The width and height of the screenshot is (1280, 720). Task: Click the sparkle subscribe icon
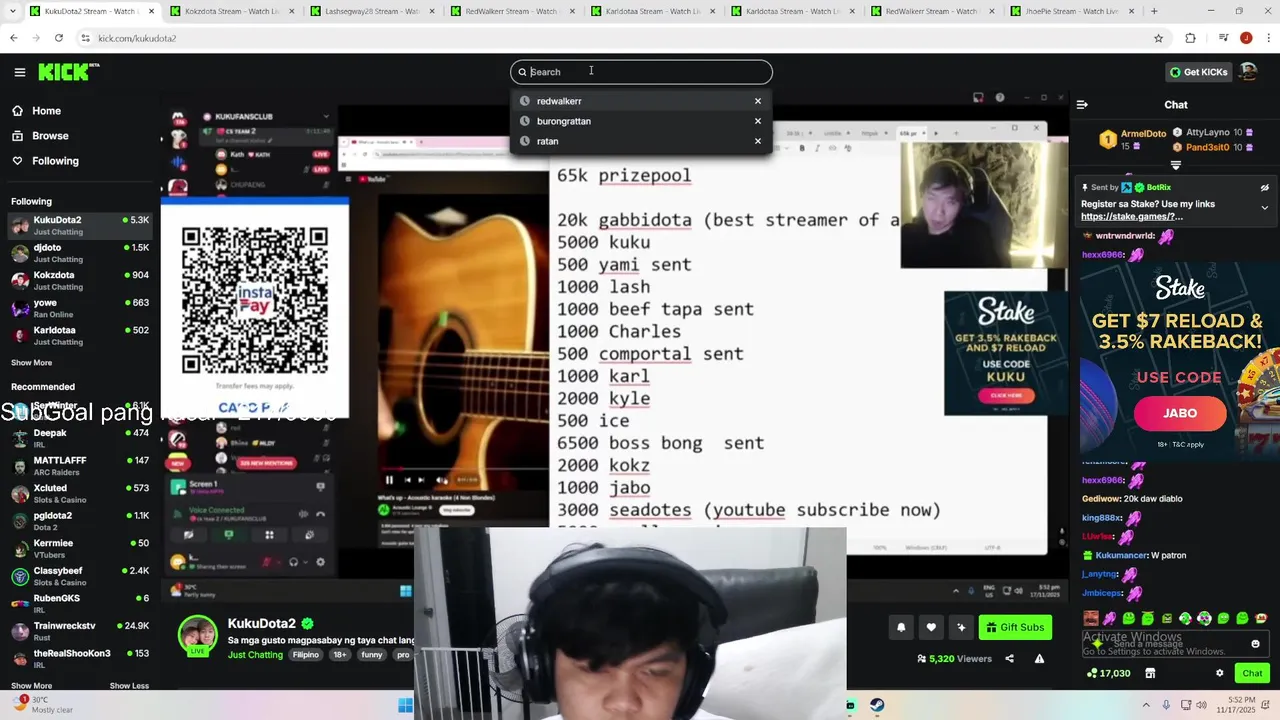click(961, 627)
